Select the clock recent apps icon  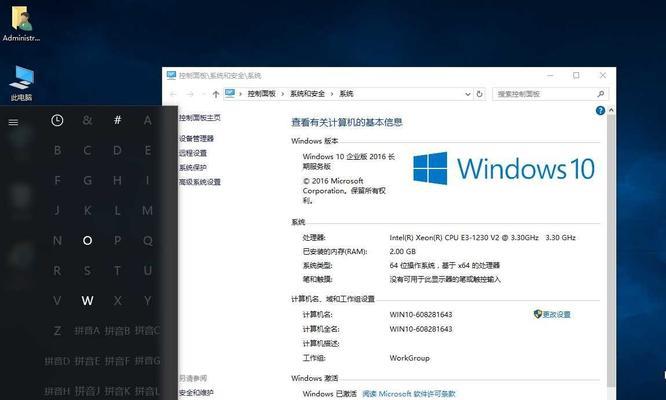(x=57, y=121)
